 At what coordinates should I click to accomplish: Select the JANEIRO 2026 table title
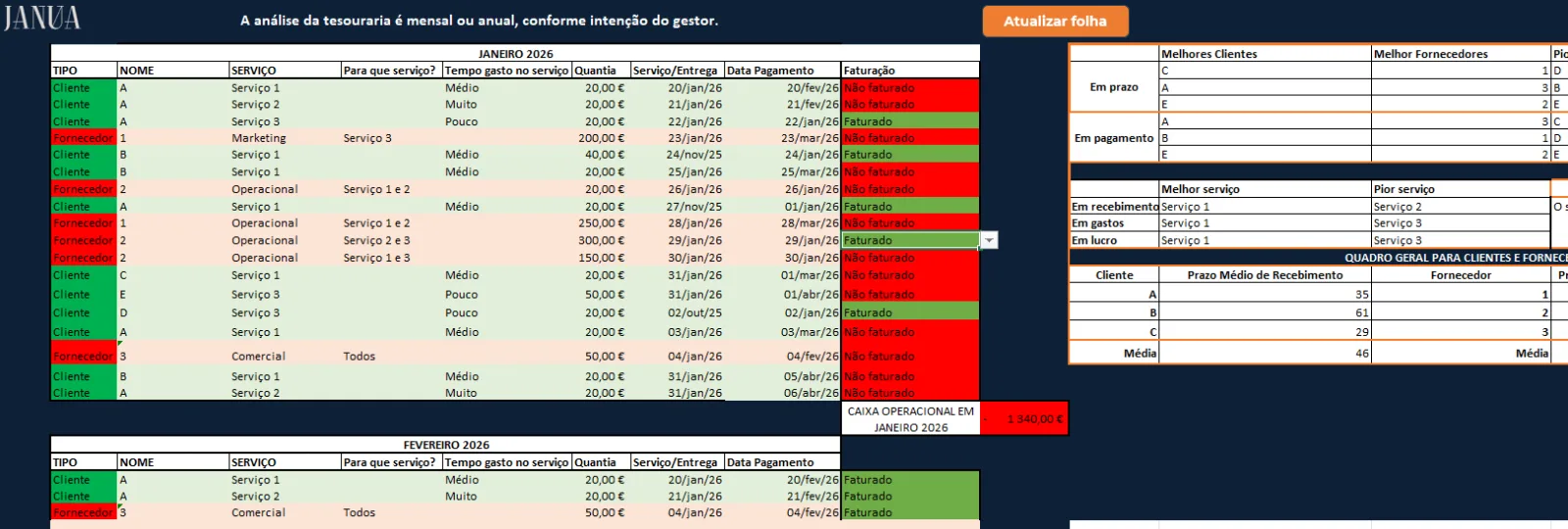point(515,54)
